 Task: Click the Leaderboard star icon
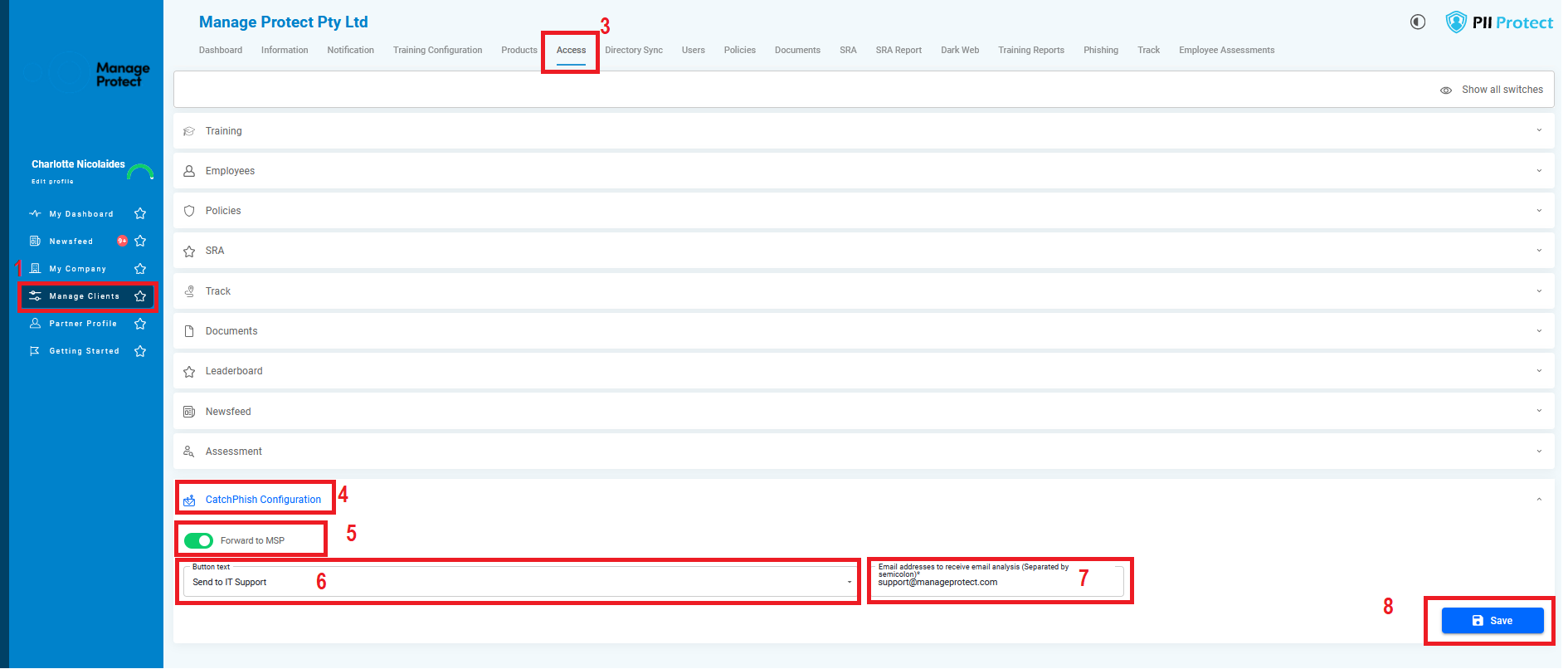coord(189,371)
